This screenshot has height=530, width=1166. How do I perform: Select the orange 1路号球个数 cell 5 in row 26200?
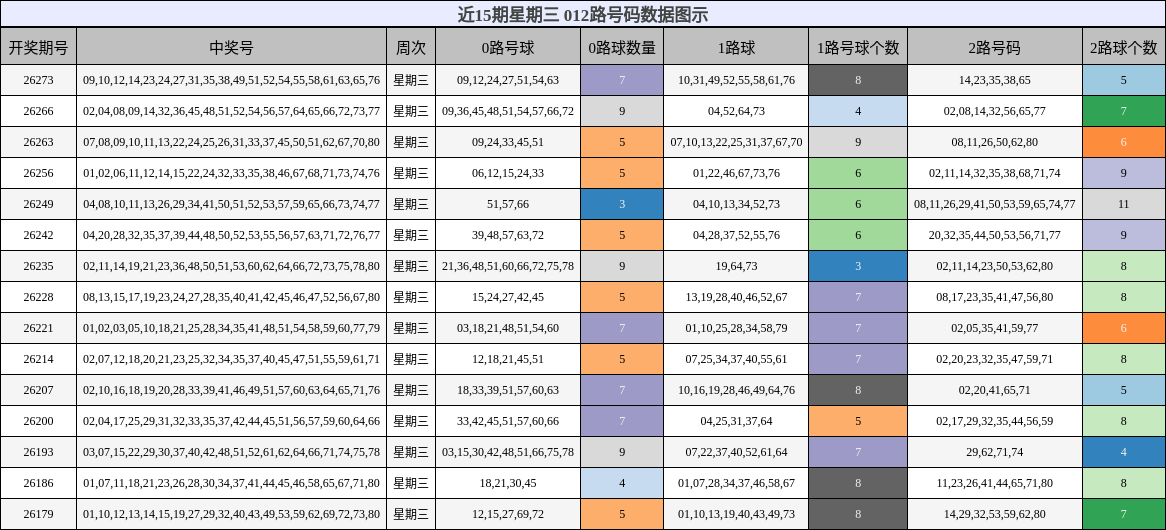click(x=858, y=421)
